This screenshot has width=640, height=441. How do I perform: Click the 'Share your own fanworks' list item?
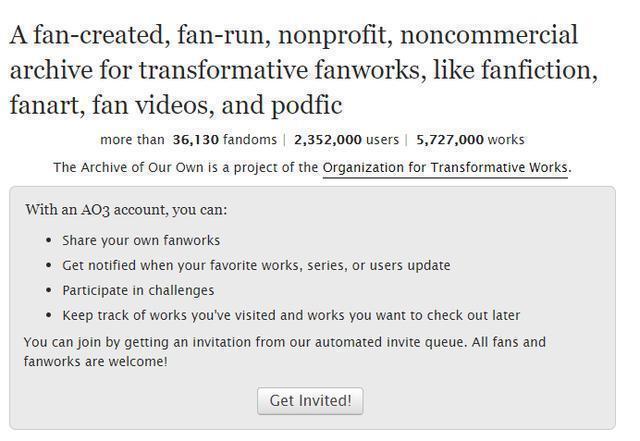[141, 240]
